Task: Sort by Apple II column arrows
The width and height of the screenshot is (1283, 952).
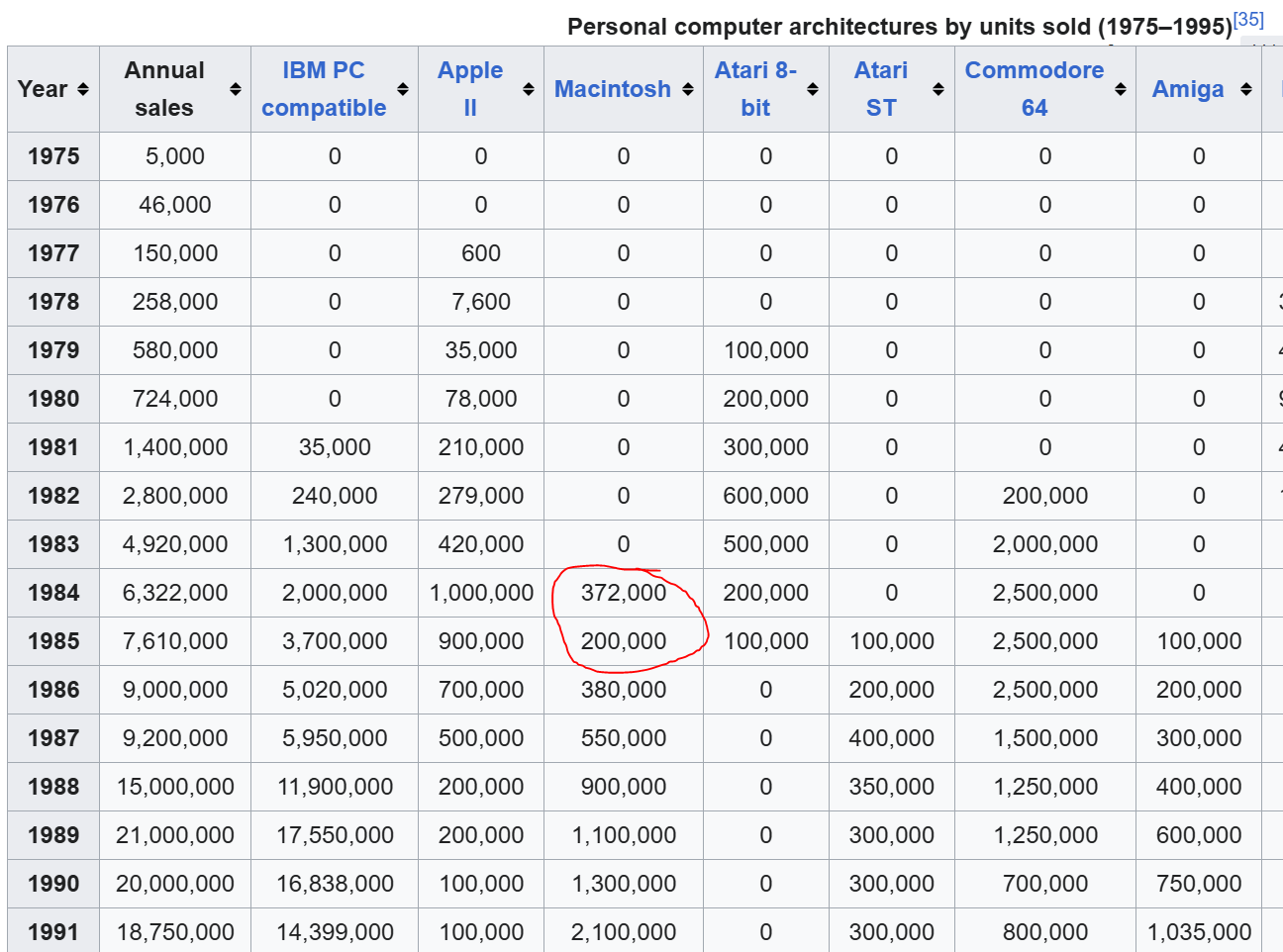Action: click(x=529, y=89)
